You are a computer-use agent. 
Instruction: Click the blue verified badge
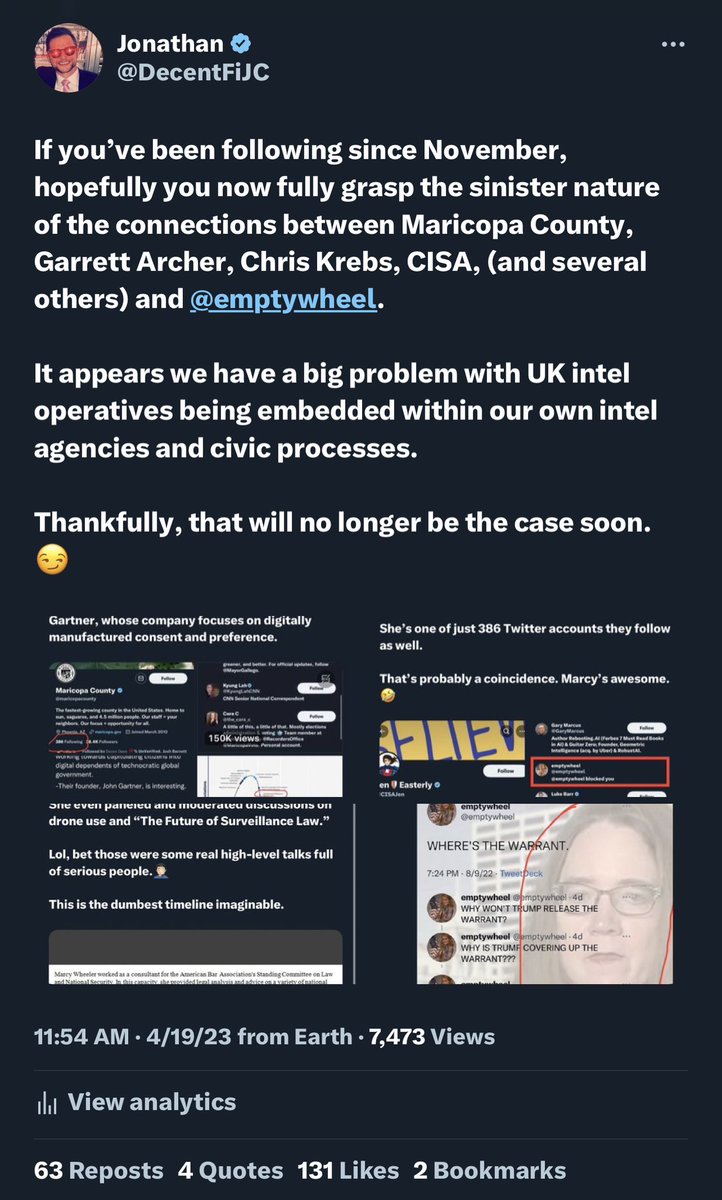(242, 43)
